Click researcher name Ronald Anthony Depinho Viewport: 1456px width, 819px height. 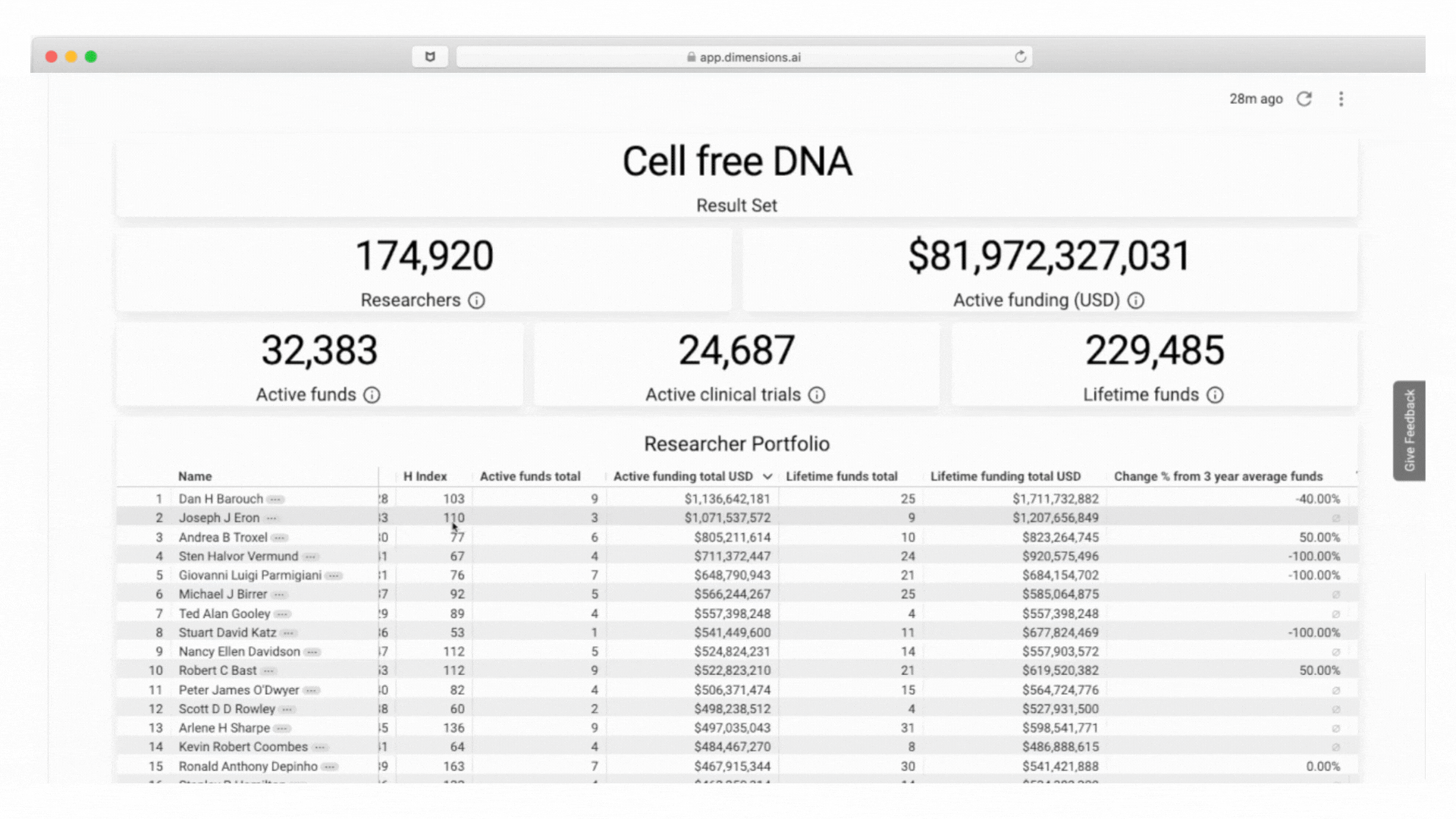click(248, 766)
